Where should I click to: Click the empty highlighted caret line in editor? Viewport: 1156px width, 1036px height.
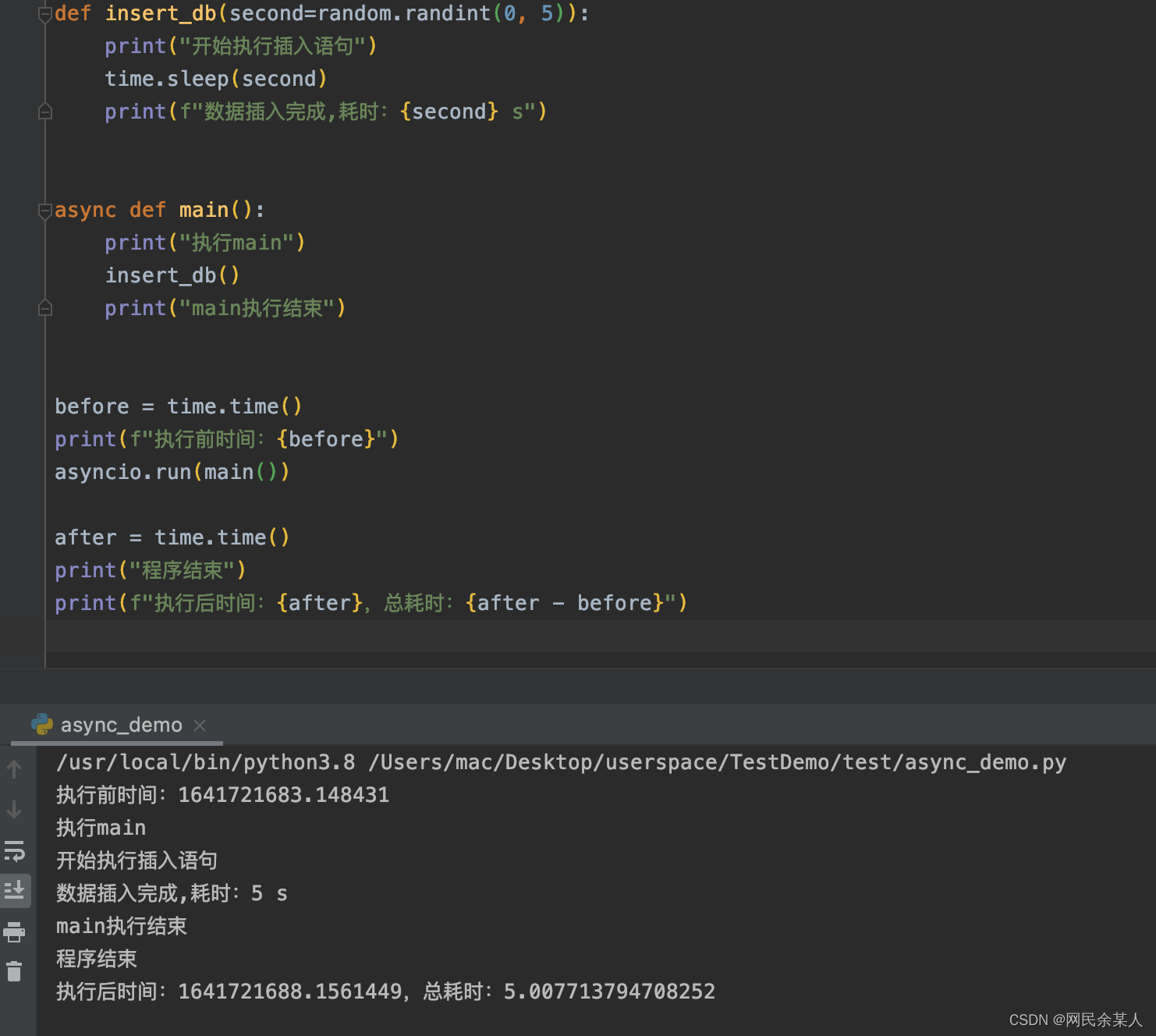coord(601,636)
